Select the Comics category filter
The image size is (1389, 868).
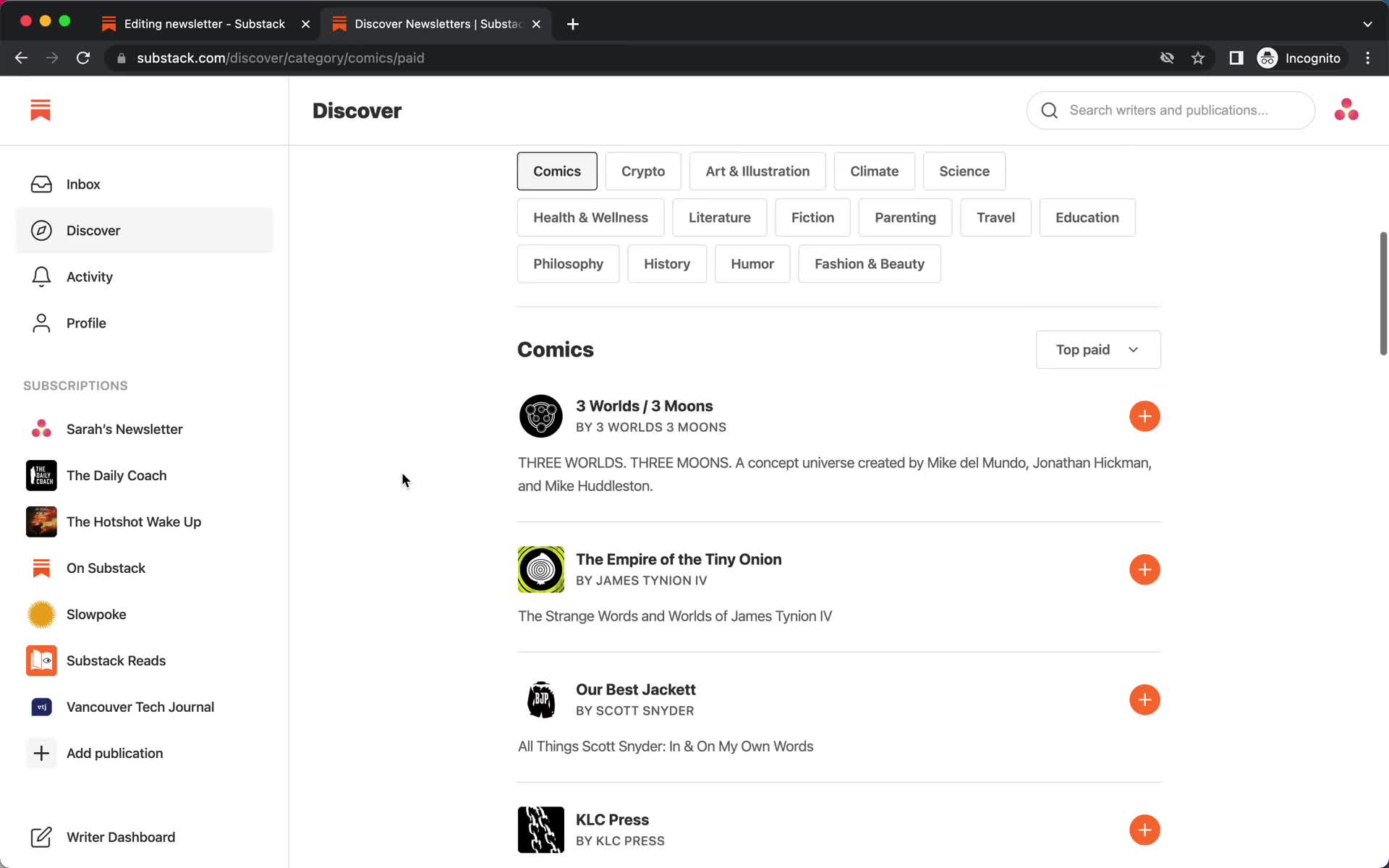coord(556,171)
